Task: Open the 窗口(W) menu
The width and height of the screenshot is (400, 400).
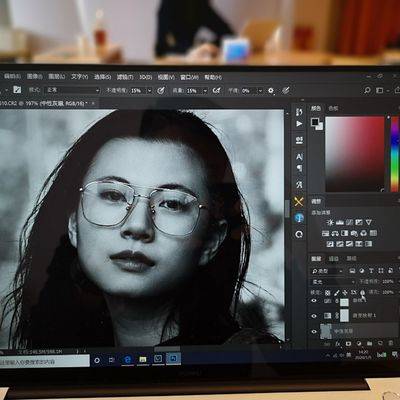Action: (189, 77)
